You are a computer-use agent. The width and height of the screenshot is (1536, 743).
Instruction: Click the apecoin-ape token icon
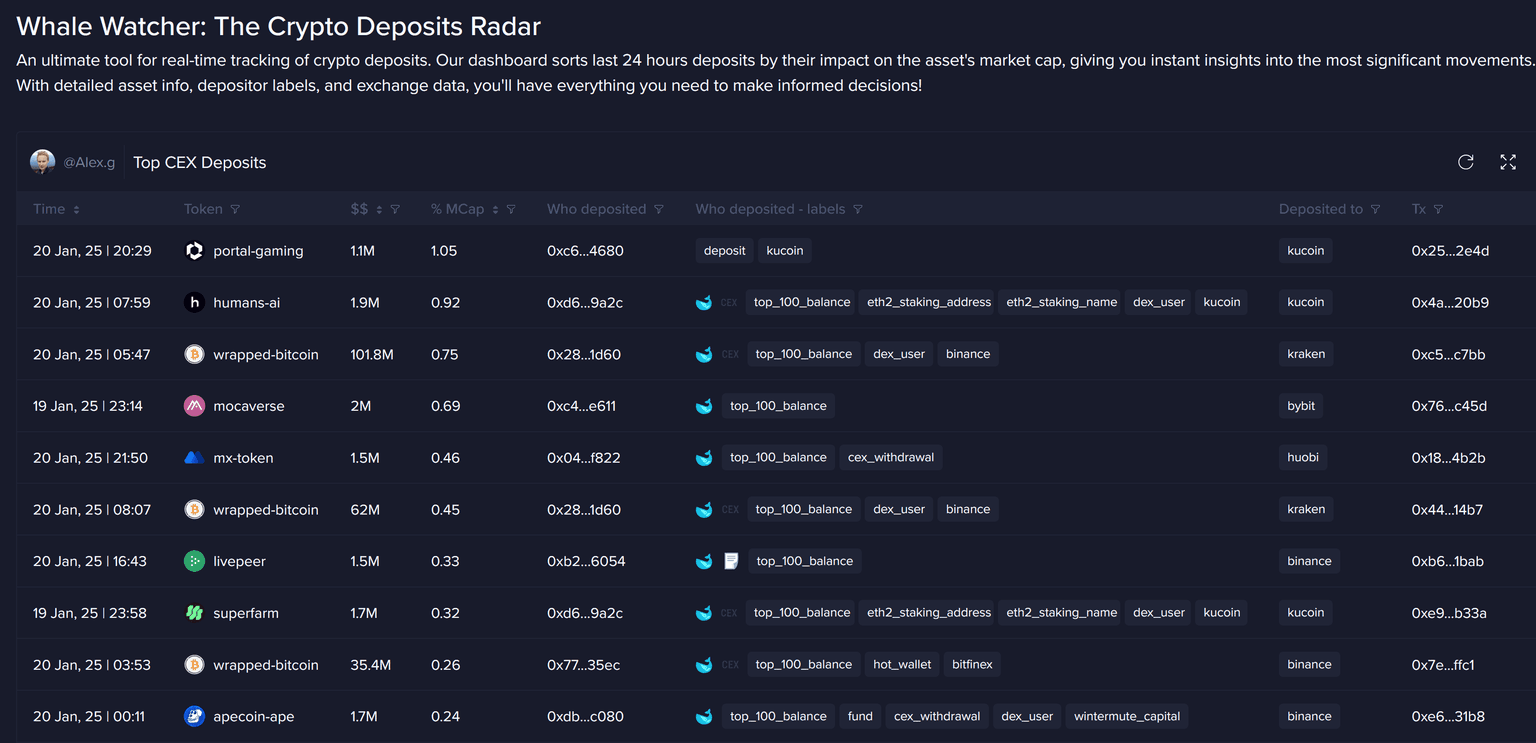[195, 716]
